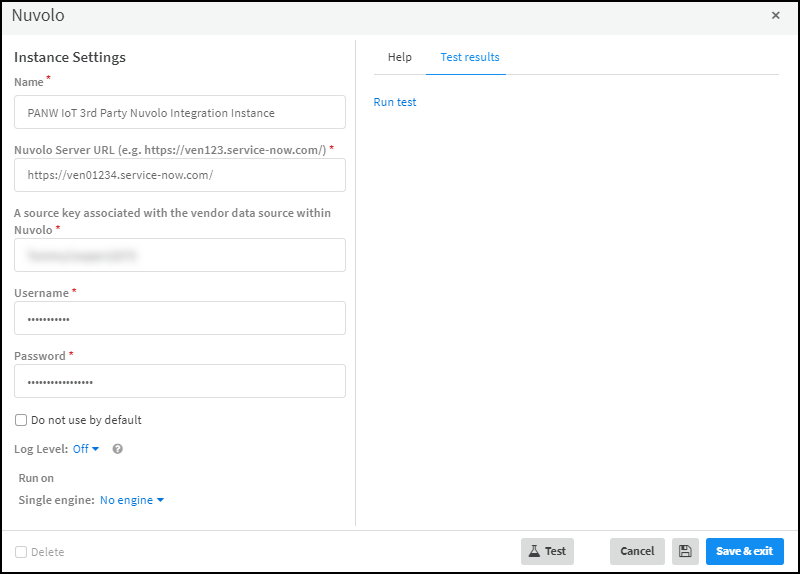
Task: Click the Log Level help question icon
Action: point(118,449)
